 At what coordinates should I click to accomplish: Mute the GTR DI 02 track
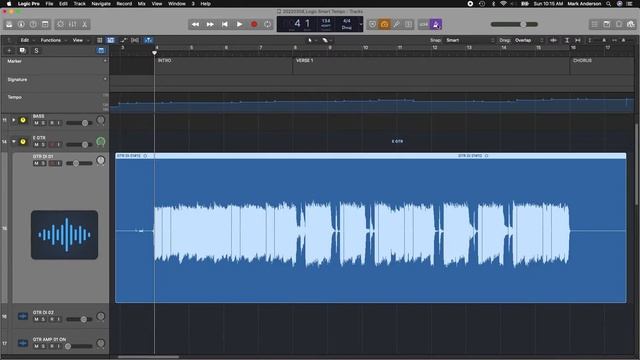point(36,319)
